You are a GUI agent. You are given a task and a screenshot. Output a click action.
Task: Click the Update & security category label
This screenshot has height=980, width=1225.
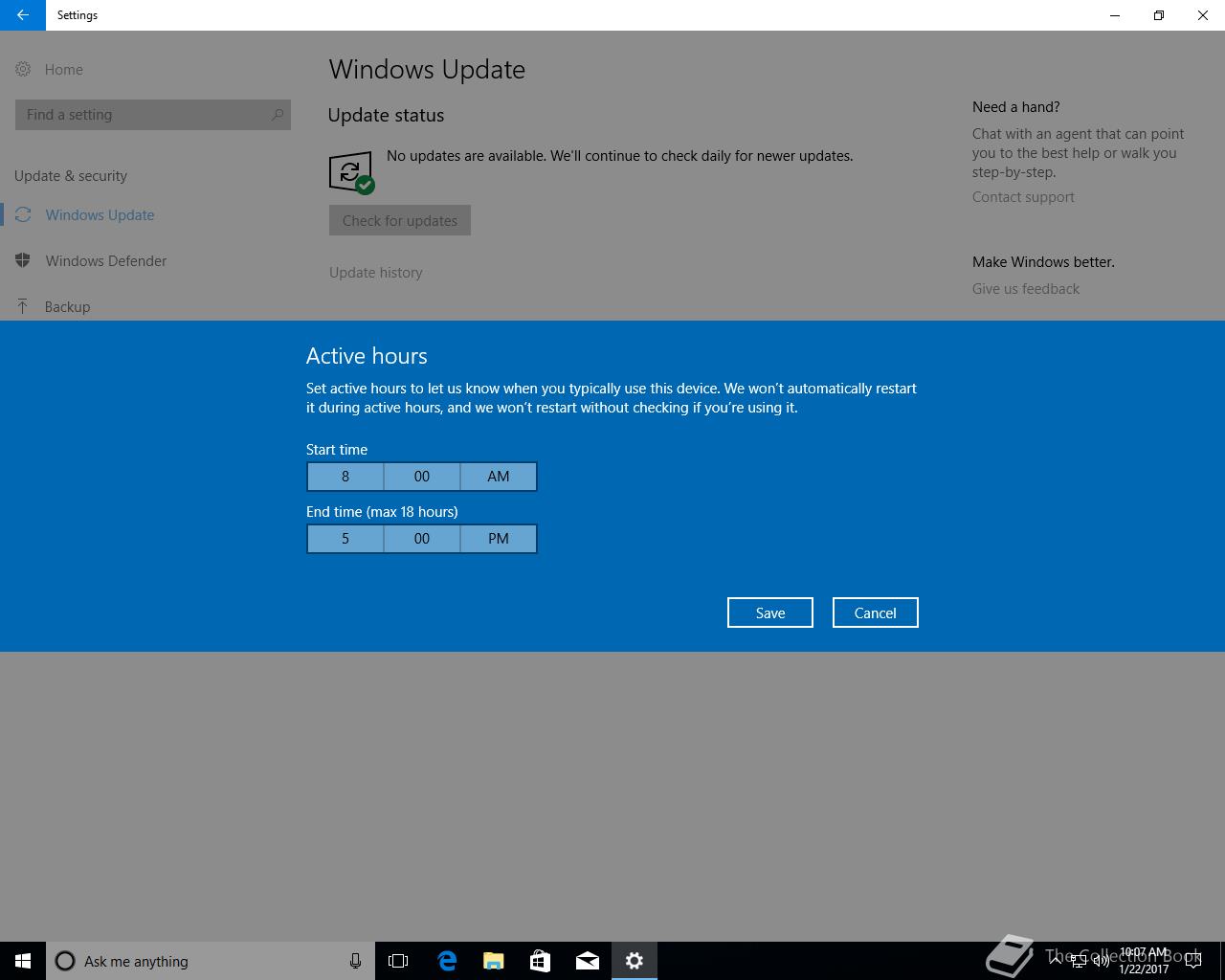71,176
